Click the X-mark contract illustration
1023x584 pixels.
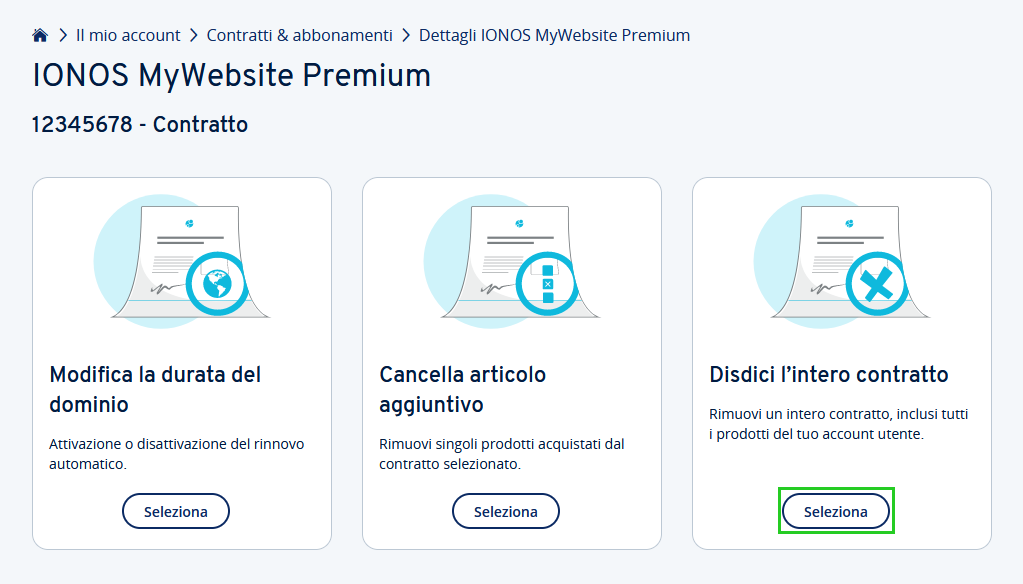point(842,261)
